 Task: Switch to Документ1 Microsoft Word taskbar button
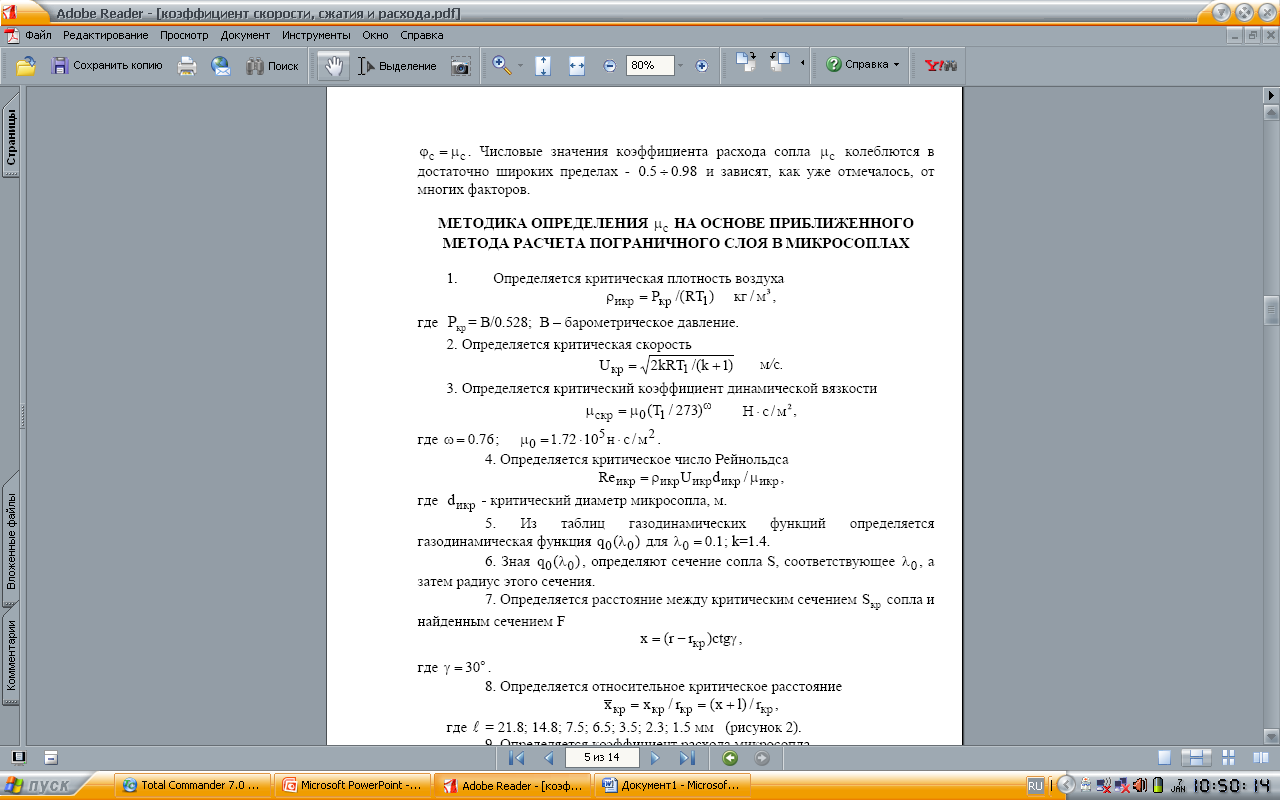tap(673, 786)
